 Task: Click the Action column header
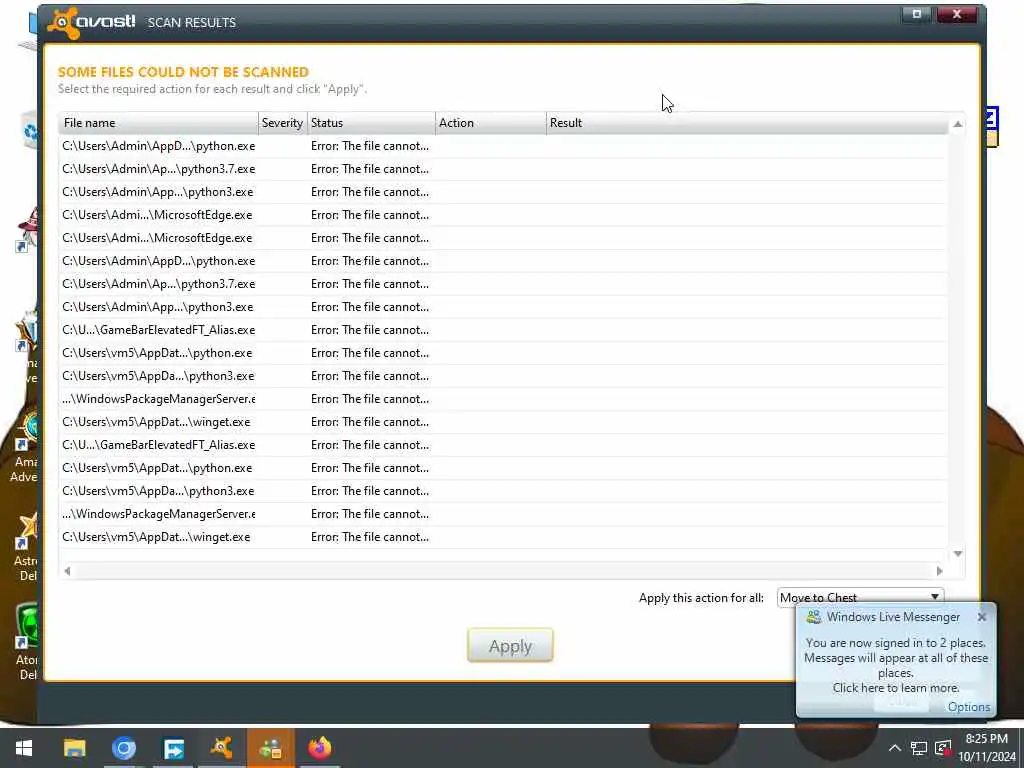coord(490,123)
